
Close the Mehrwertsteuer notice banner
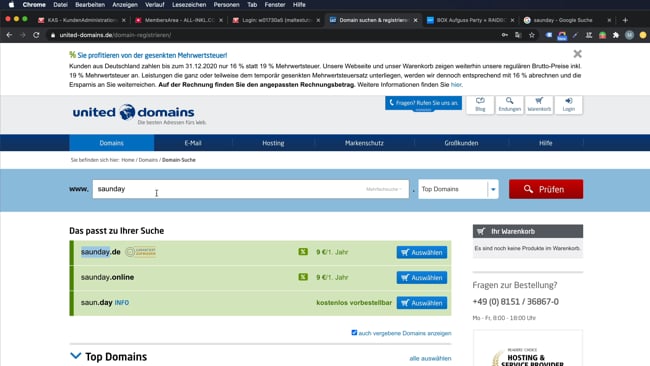[577, 54]
